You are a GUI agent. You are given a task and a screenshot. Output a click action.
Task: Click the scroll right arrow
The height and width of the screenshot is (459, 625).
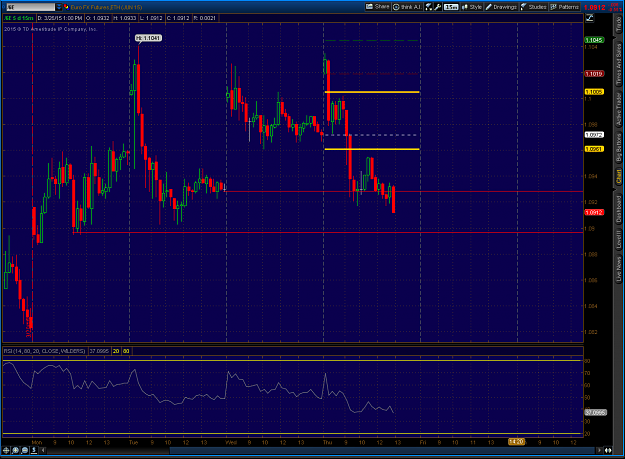tap(599, 450)
